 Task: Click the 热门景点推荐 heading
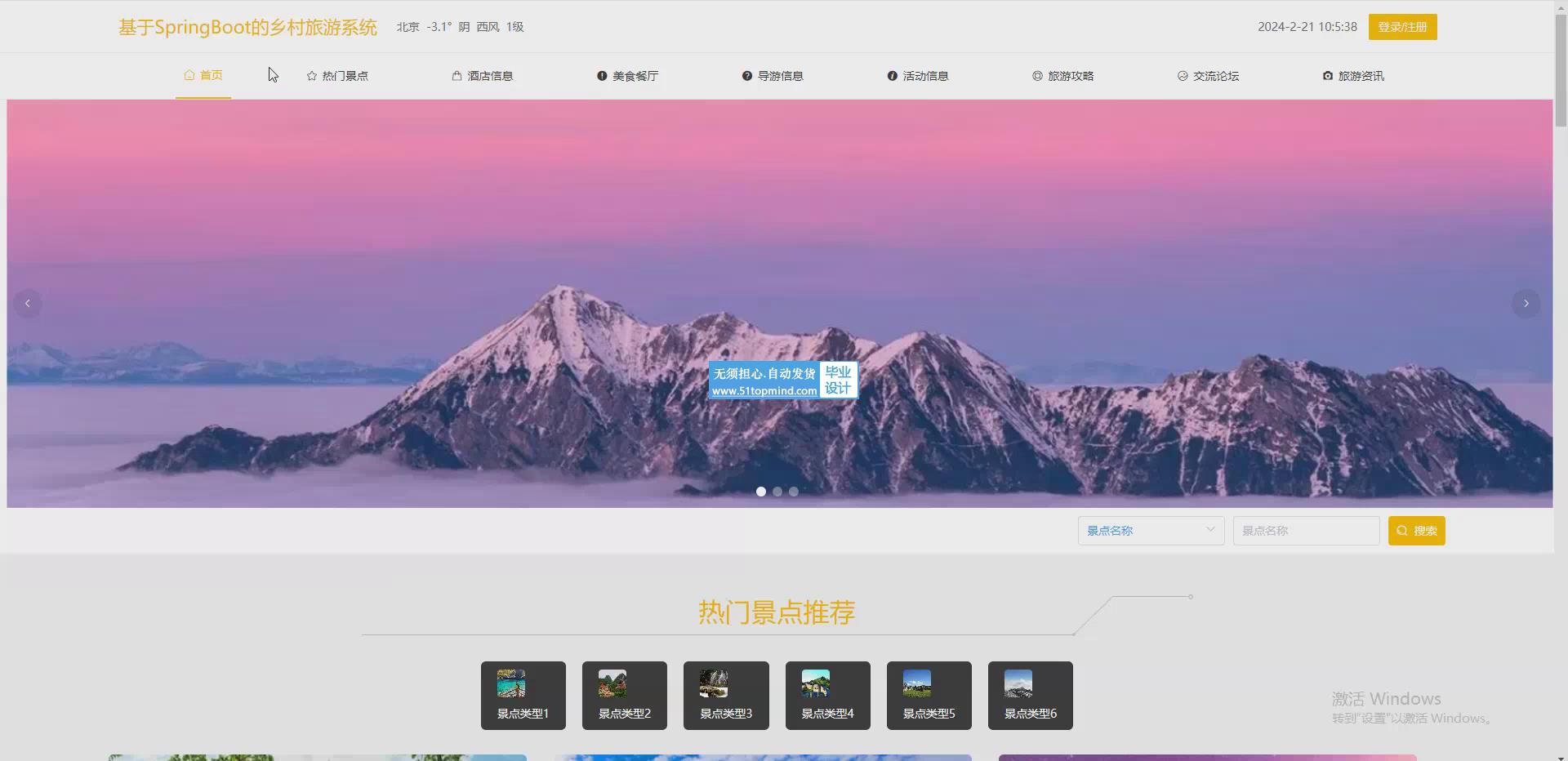[x=777, y=612]
